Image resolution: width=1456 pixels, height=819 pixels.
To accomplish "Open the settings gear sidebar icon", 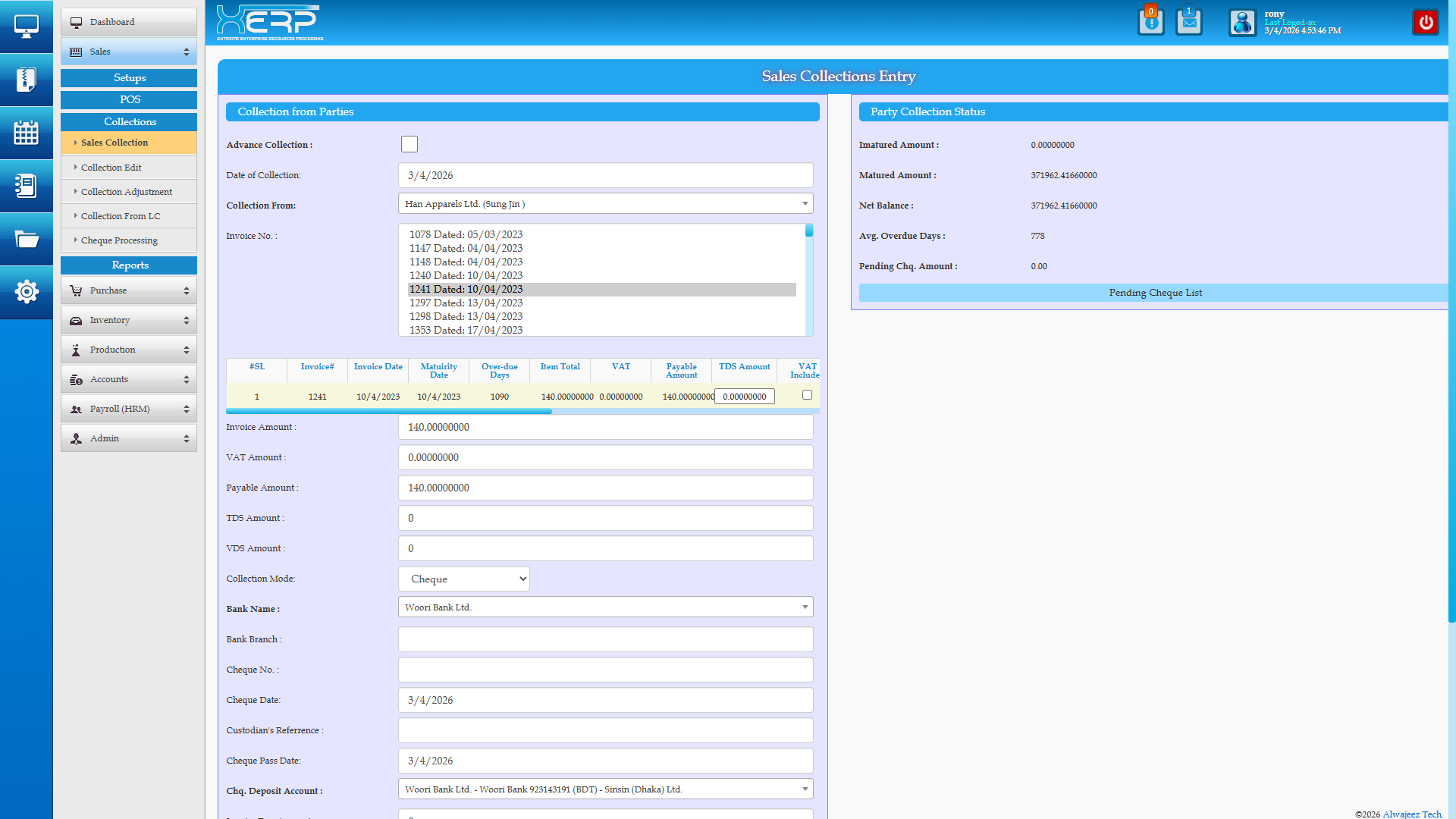I will [x=26, y=291].
